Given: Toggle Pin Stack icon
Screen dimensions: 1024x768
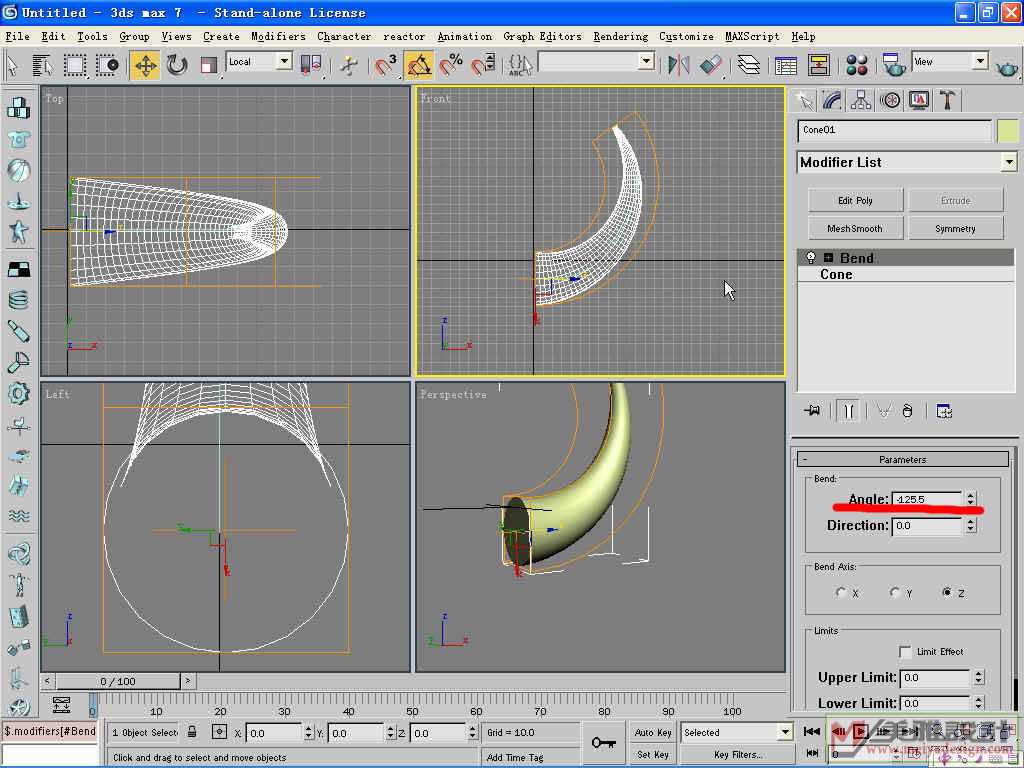Looking at the screenshot, I should click(813, 411).
